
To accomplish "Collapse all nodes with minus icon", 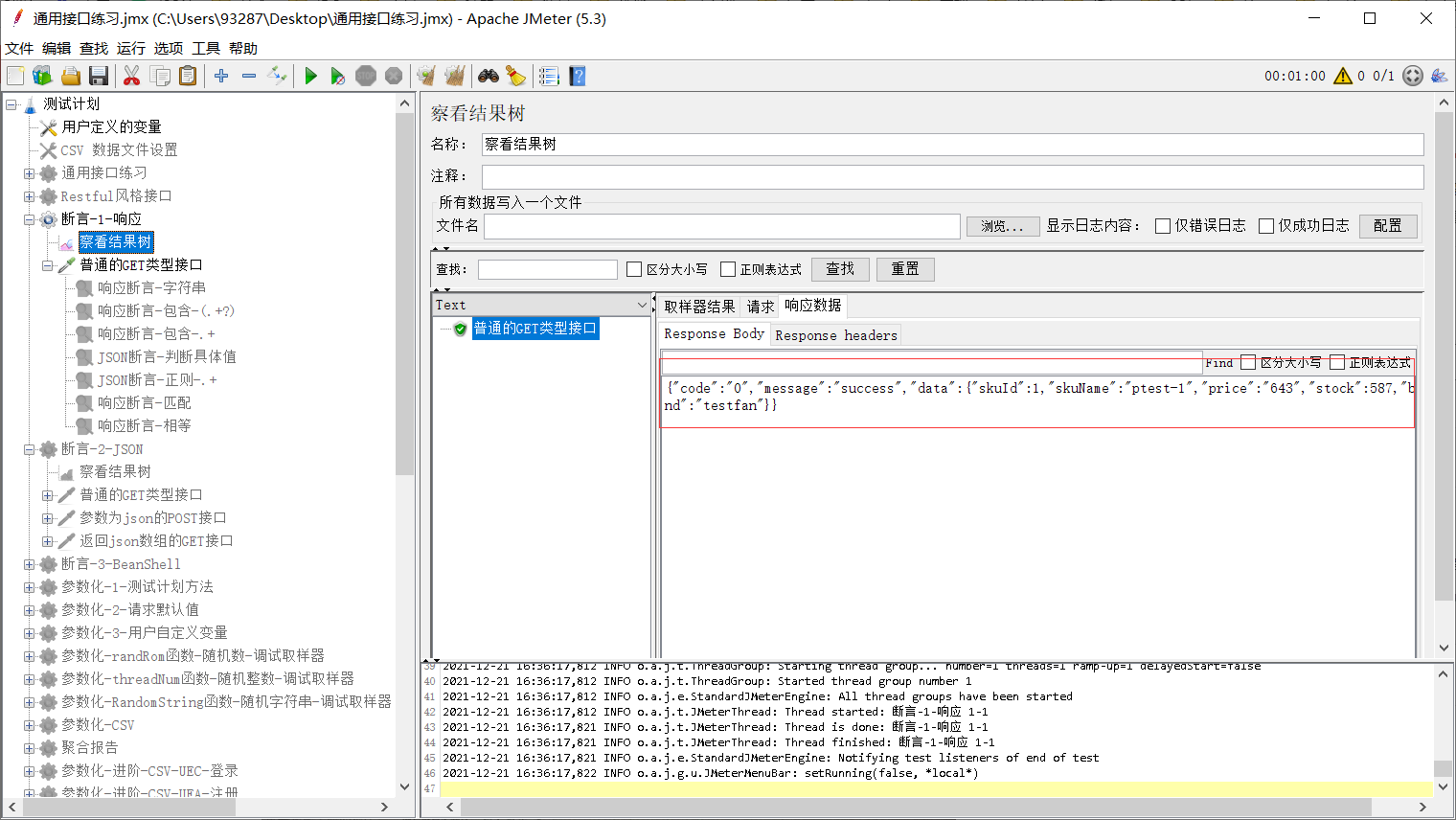I will point(249,76).
